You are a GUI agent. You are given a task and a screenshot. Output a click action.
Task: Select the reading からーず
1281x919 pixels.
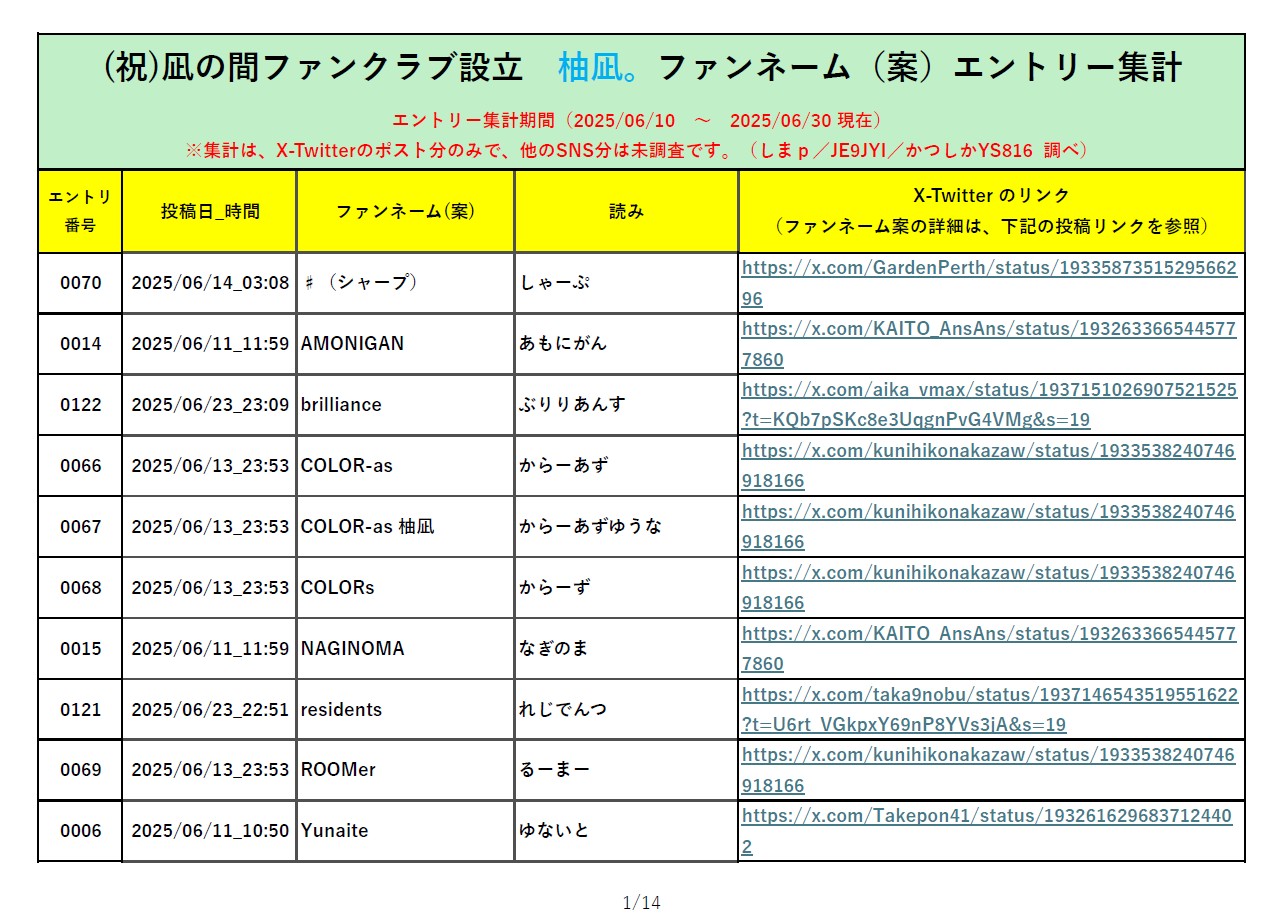pyautogui.click(x=555, y=588)
